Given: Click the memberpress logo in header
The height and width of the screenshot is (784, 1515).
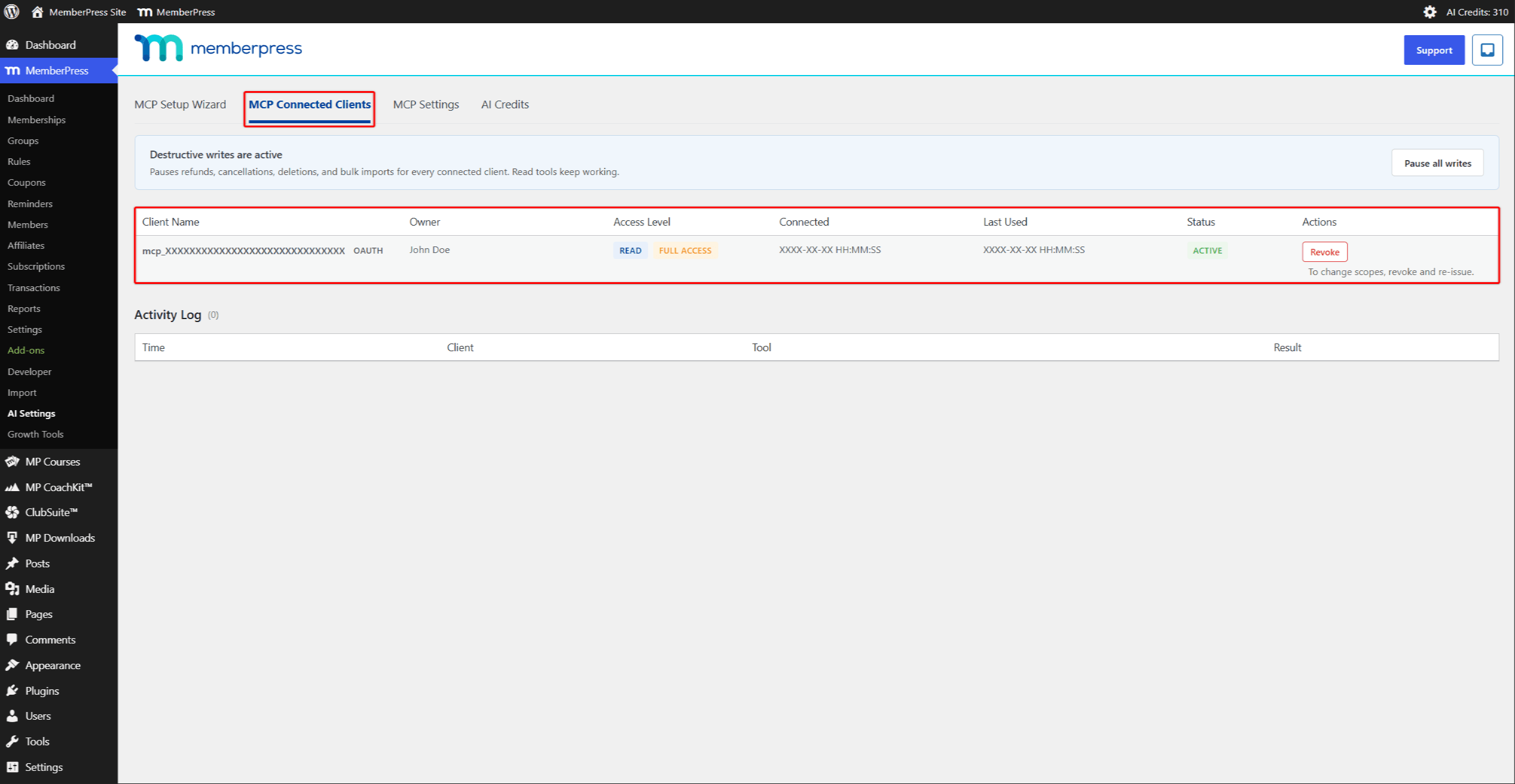Looking at the screenshot, I should pyautogui.click(x=218, y=48).
